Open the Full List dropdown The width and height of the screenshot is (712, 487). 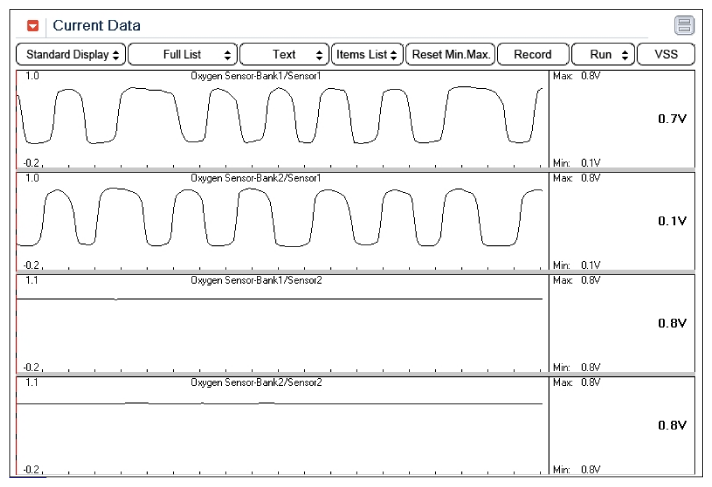(x=182, y=54)
